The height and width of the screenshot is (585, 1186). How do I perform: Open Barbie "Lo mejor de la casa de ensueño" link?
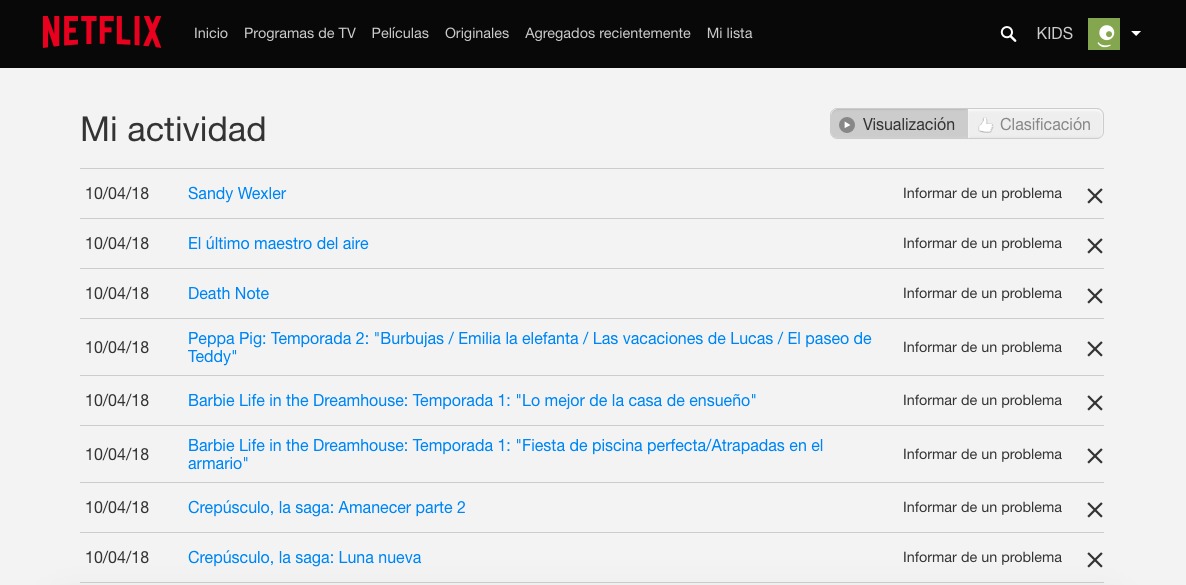point(472,400)
